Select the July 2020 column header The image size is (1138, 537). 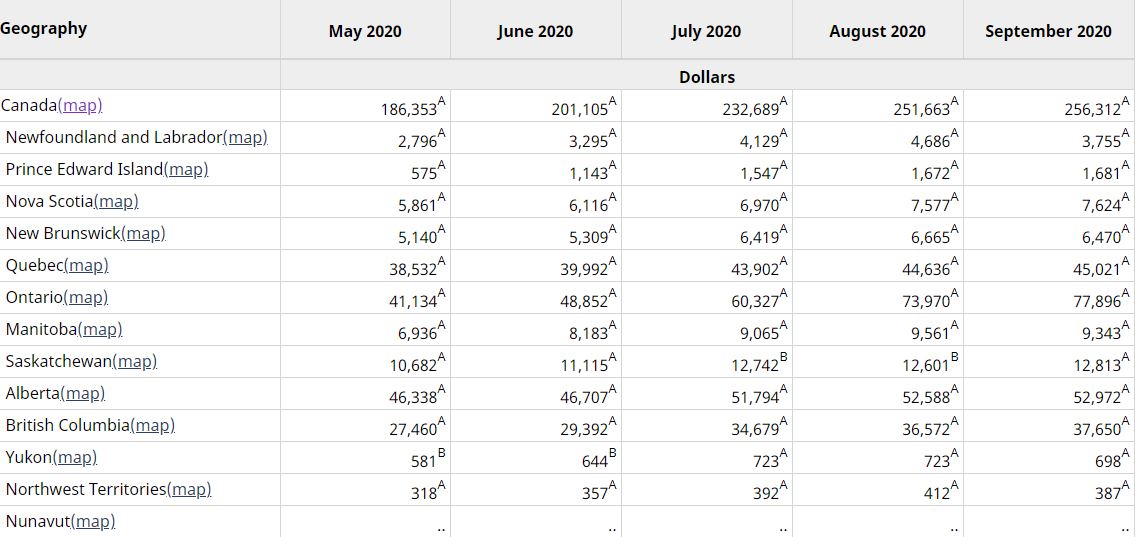tap(706, 31)
